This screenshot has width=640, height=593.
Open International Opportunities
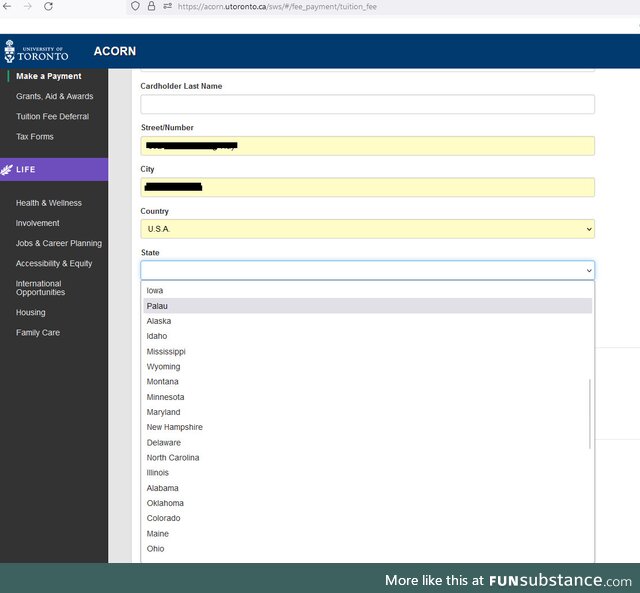click(x=40, y=288)
